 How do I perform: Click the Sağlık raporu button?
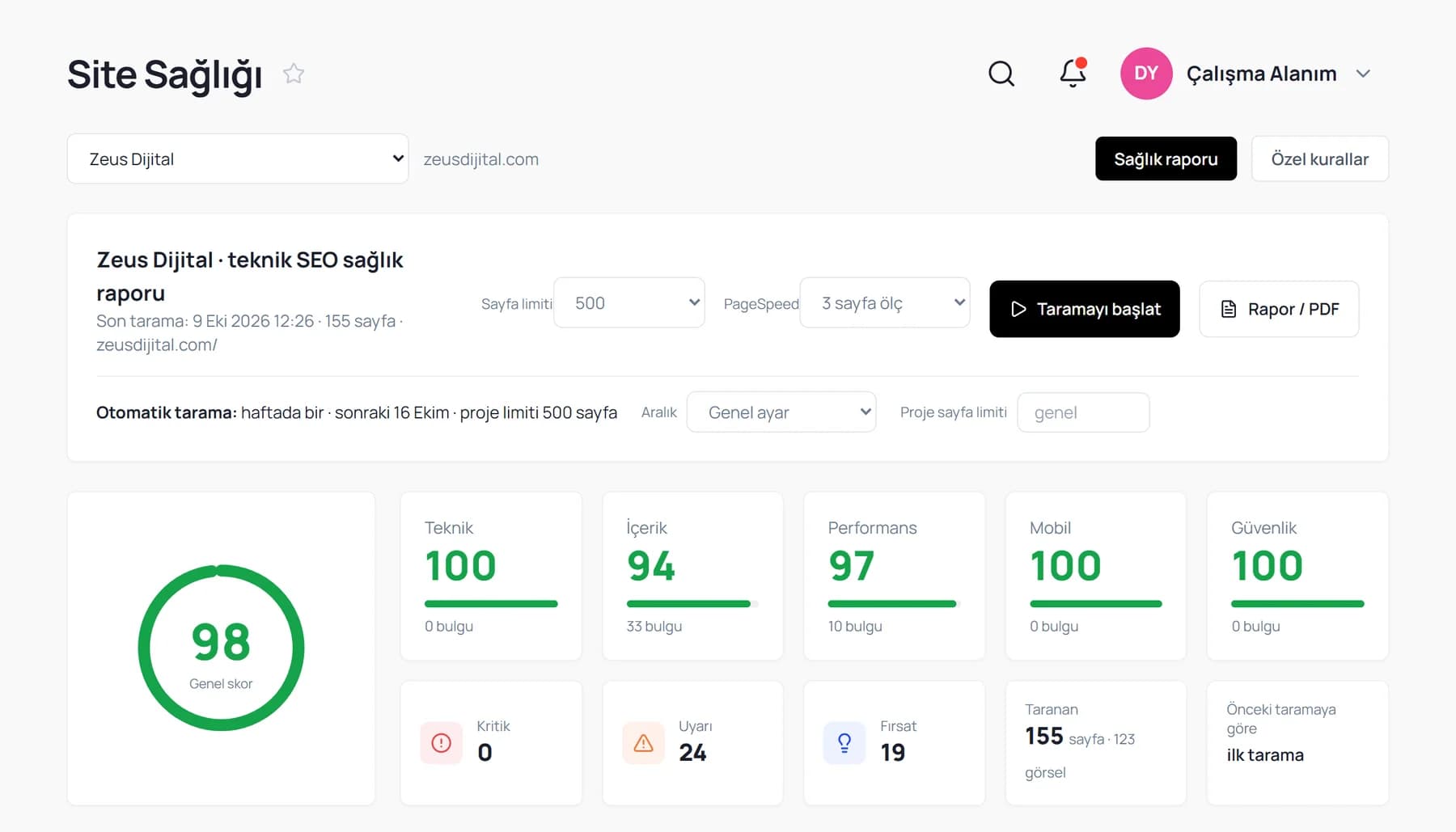[1166, 158]
